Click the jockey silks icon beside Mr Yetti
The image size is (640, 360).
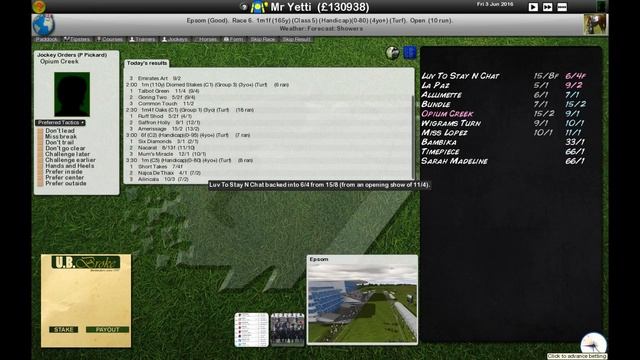259,7
